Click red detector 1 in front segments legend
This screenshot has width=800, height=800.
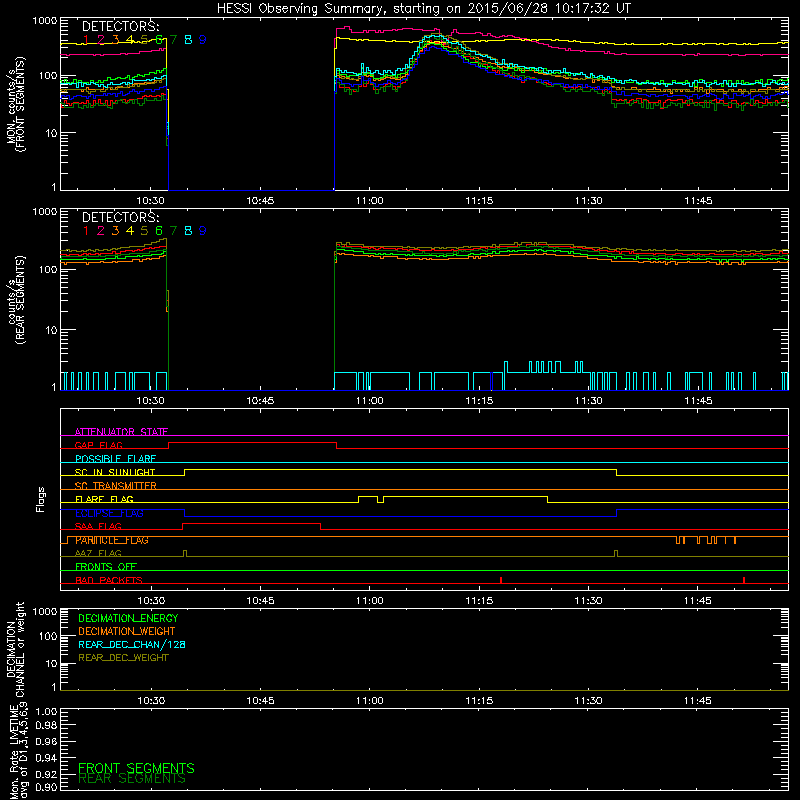(86, 39)
